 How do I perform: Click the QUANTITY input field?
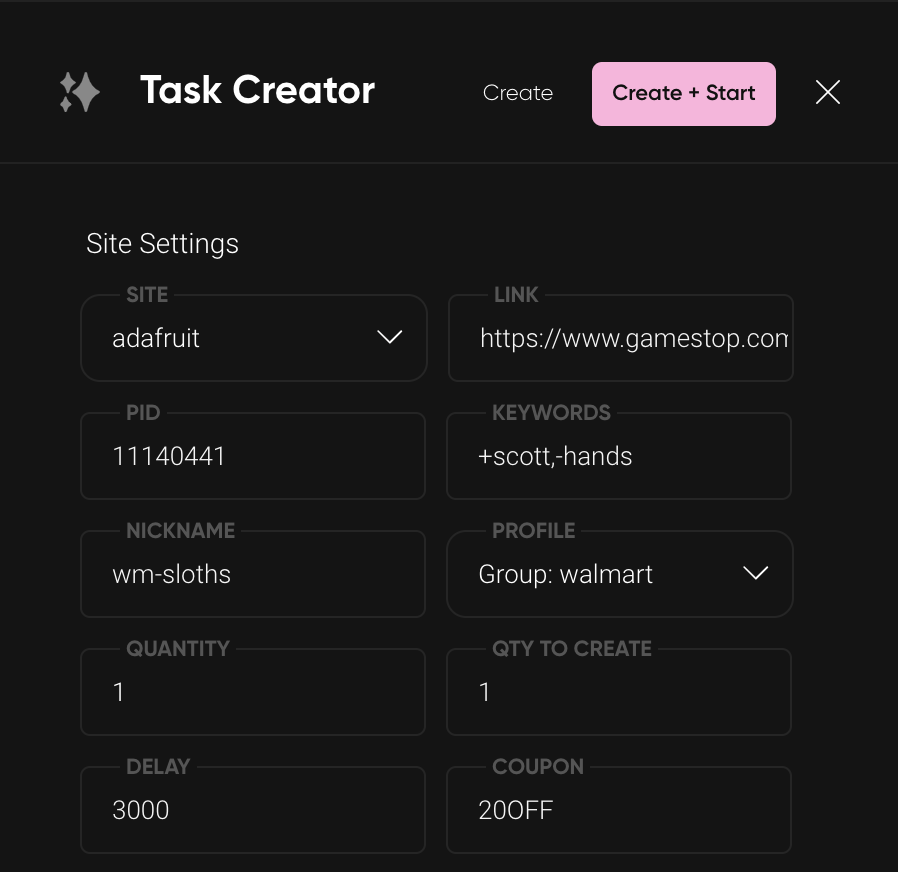click(x=253, y=691)
